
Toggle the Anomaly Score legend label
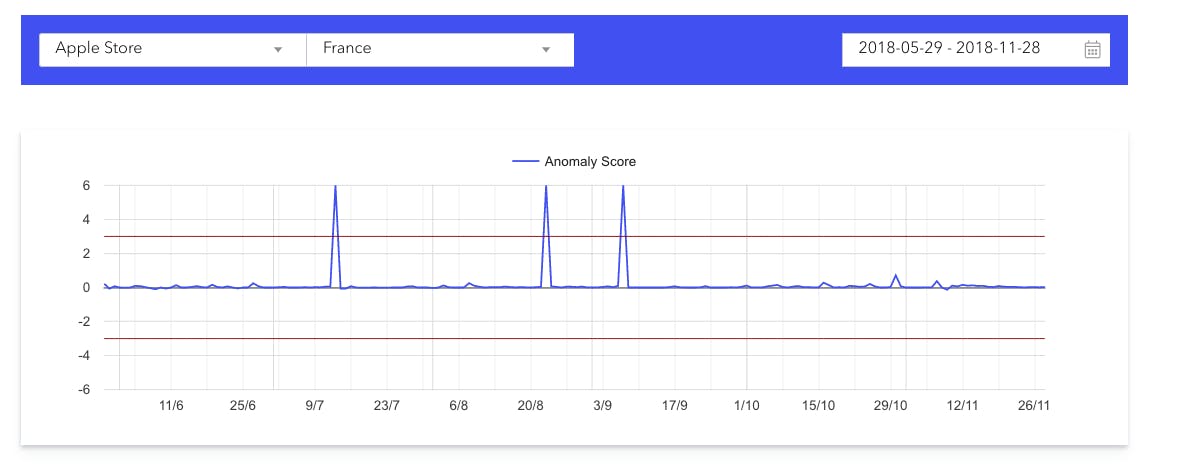click(x=590, y=161)
